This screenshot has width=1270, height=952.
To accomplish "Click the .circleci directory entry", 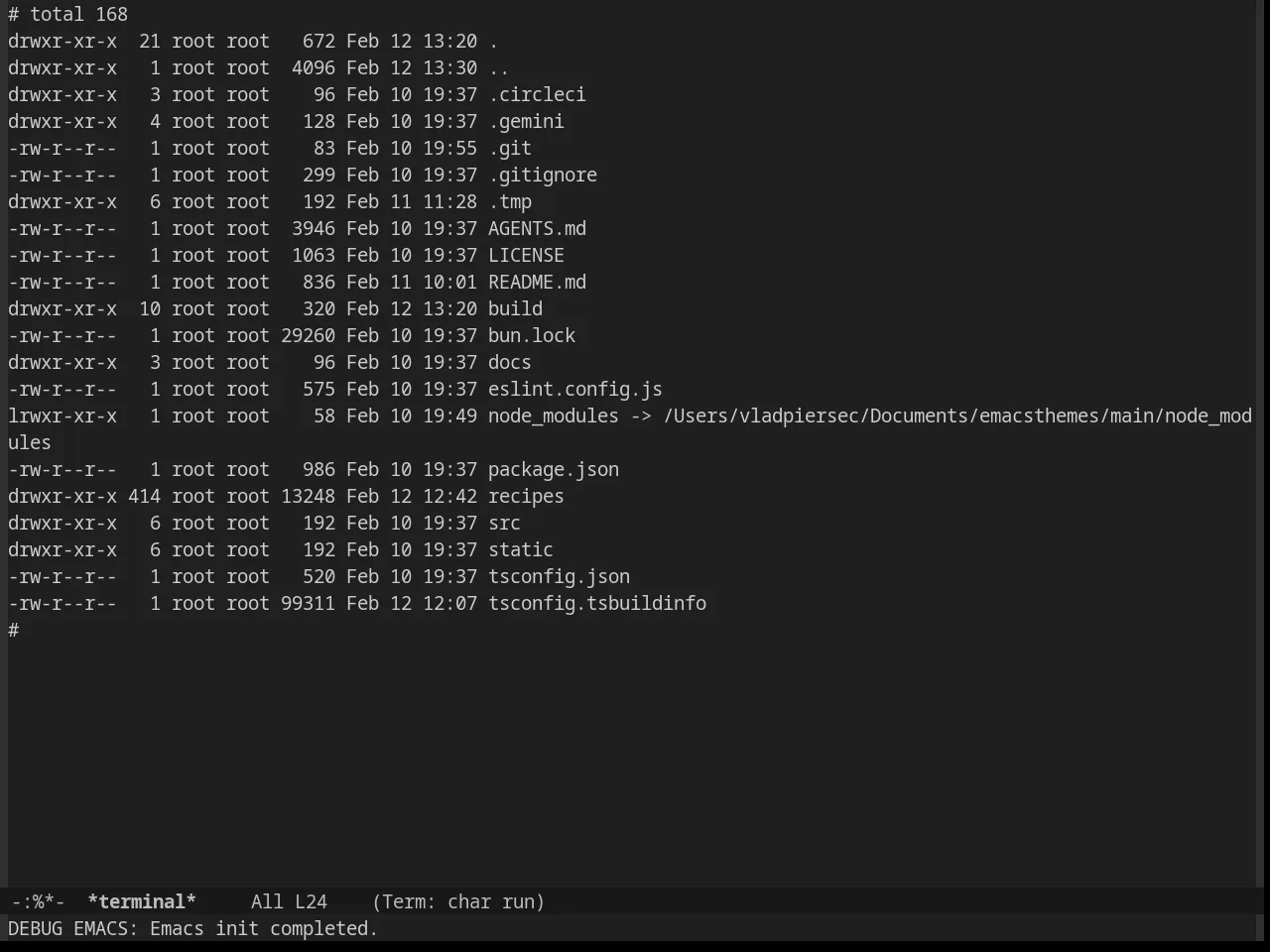I will point(537,94).
